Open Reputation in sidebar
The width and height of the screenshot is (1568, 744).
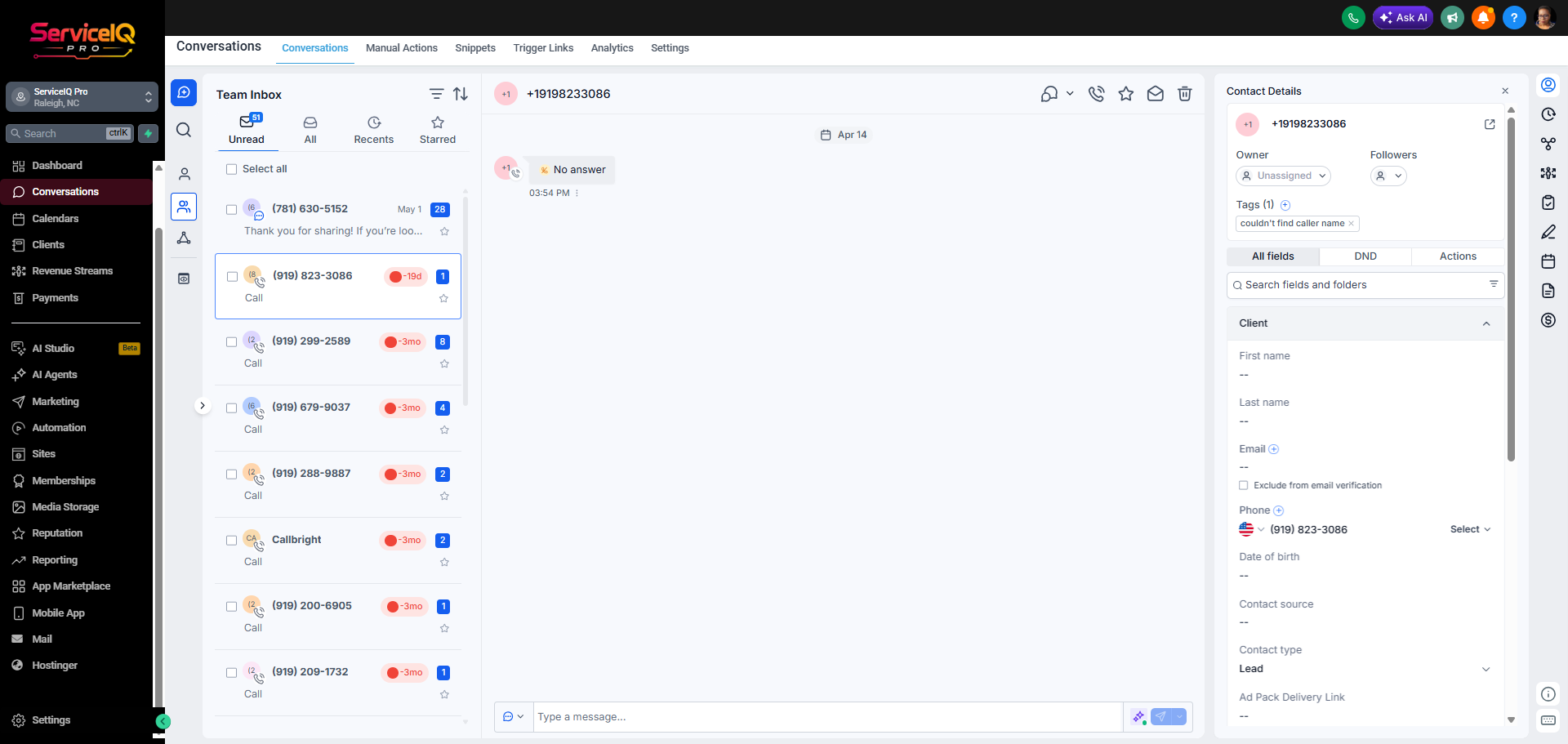point(57,533)
